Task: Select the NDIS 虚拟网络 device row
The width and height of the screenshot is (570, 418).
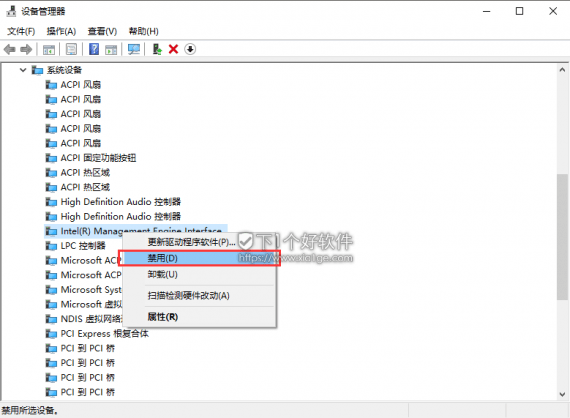Action: click(x=91, y=319)
